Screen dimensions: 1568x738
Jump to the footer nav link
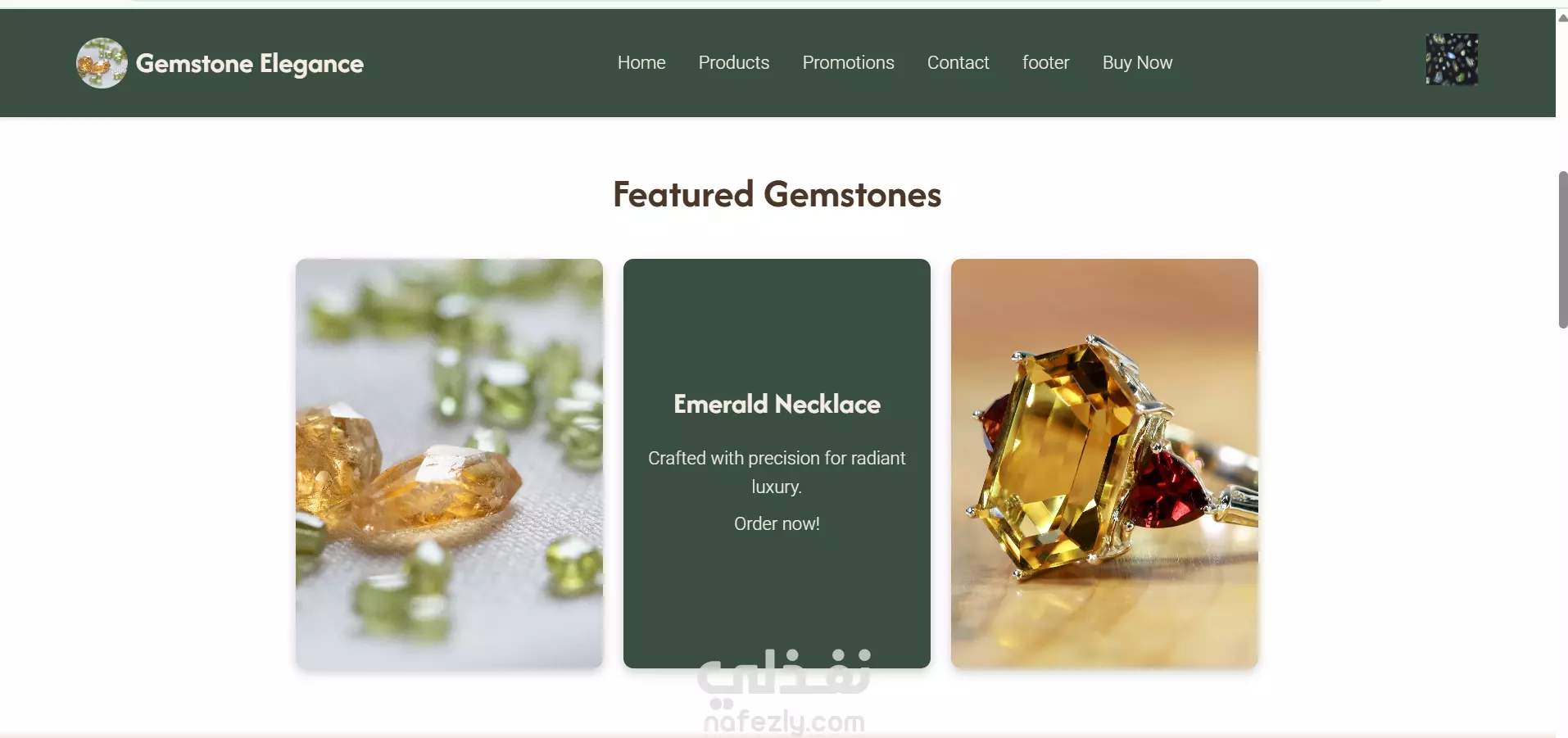(x=1045, y=62)
